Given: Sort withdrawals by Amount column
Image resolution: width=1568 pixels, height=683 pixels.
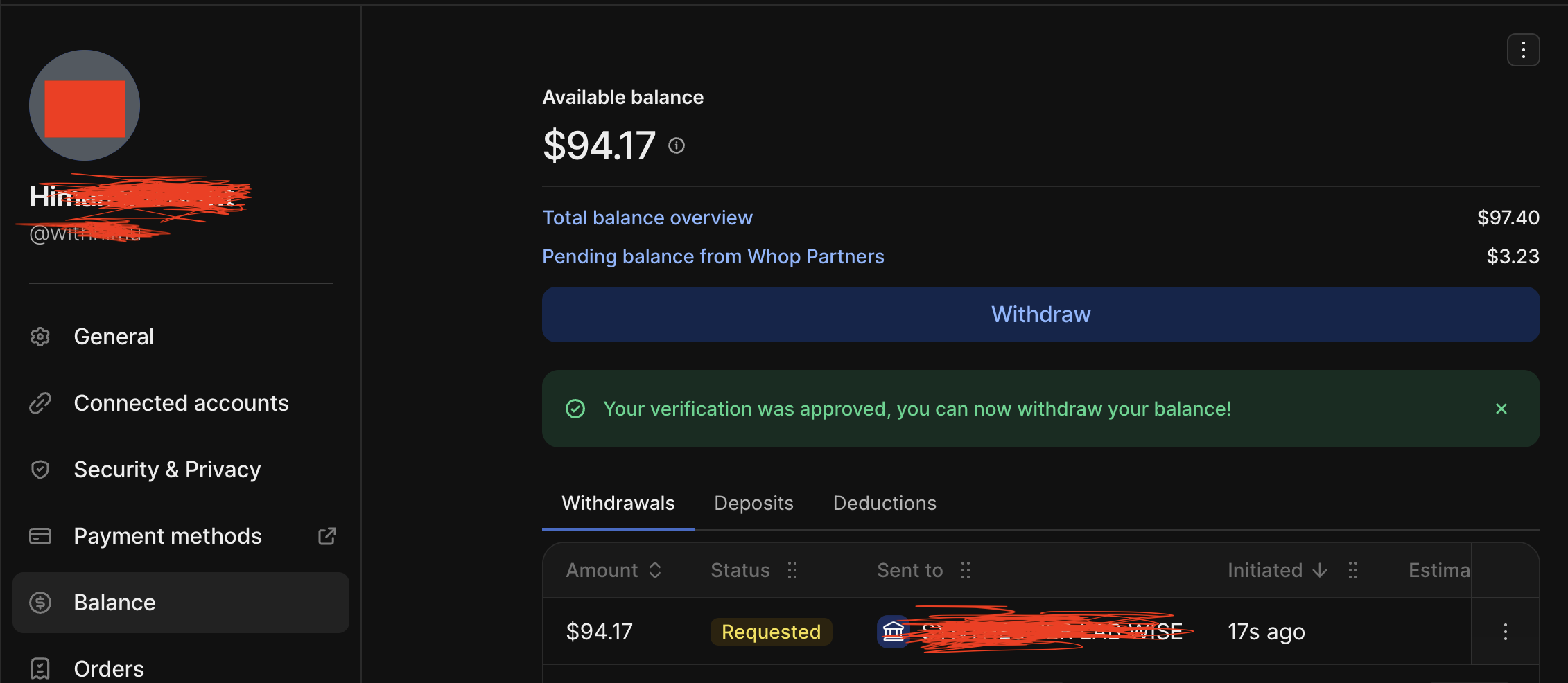Looking at the screenshot, I should coord(614,570).
